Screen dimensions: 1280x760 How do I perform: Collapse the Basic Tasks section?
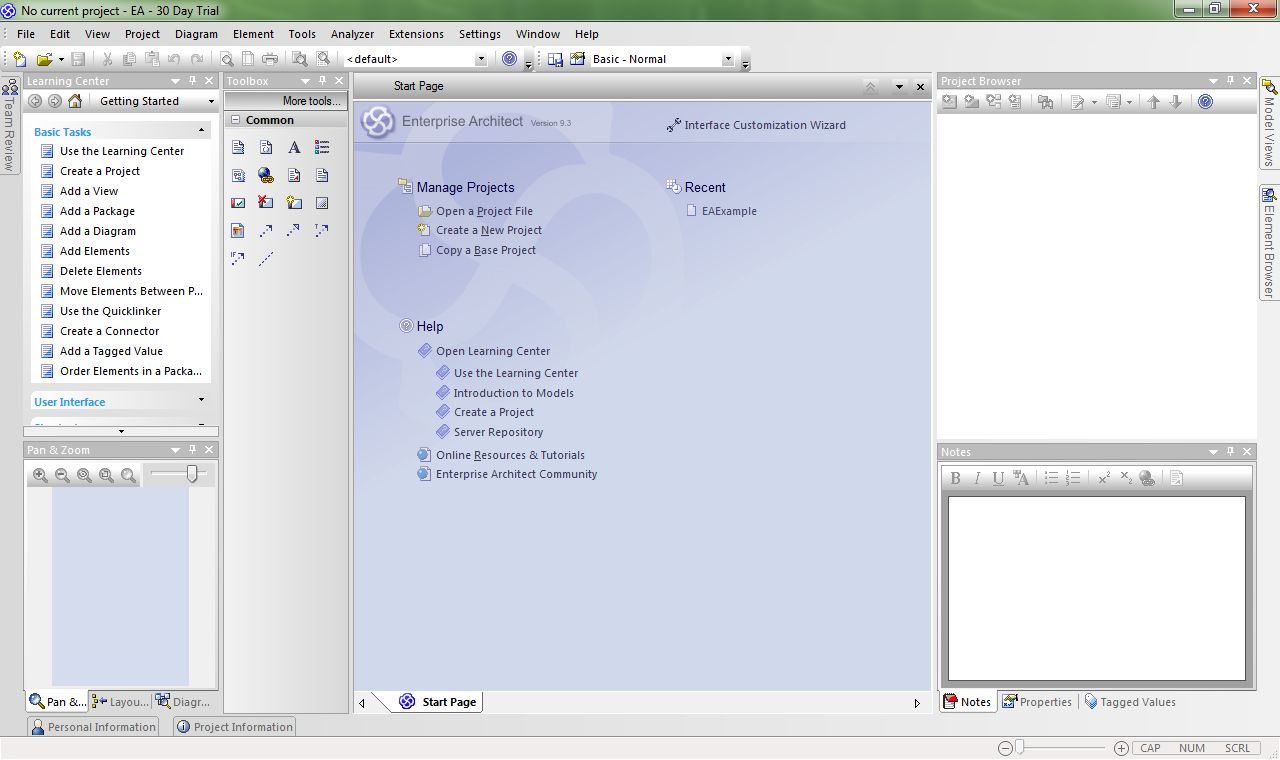pos(201,130)
